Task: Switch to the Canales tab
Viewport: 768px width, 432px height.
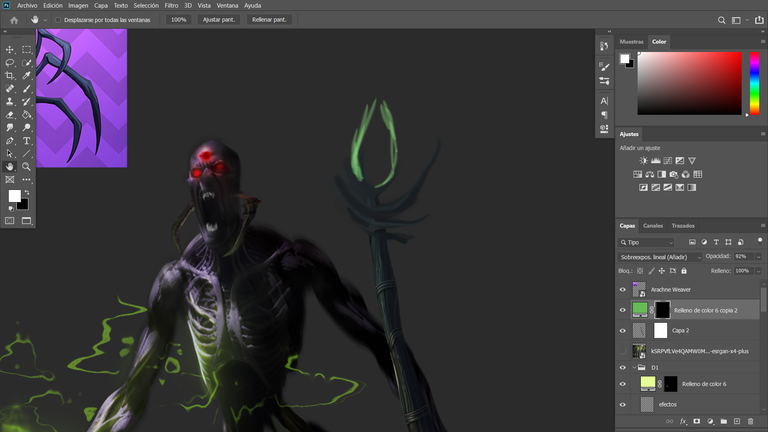Action: click(x=653, y=226)
